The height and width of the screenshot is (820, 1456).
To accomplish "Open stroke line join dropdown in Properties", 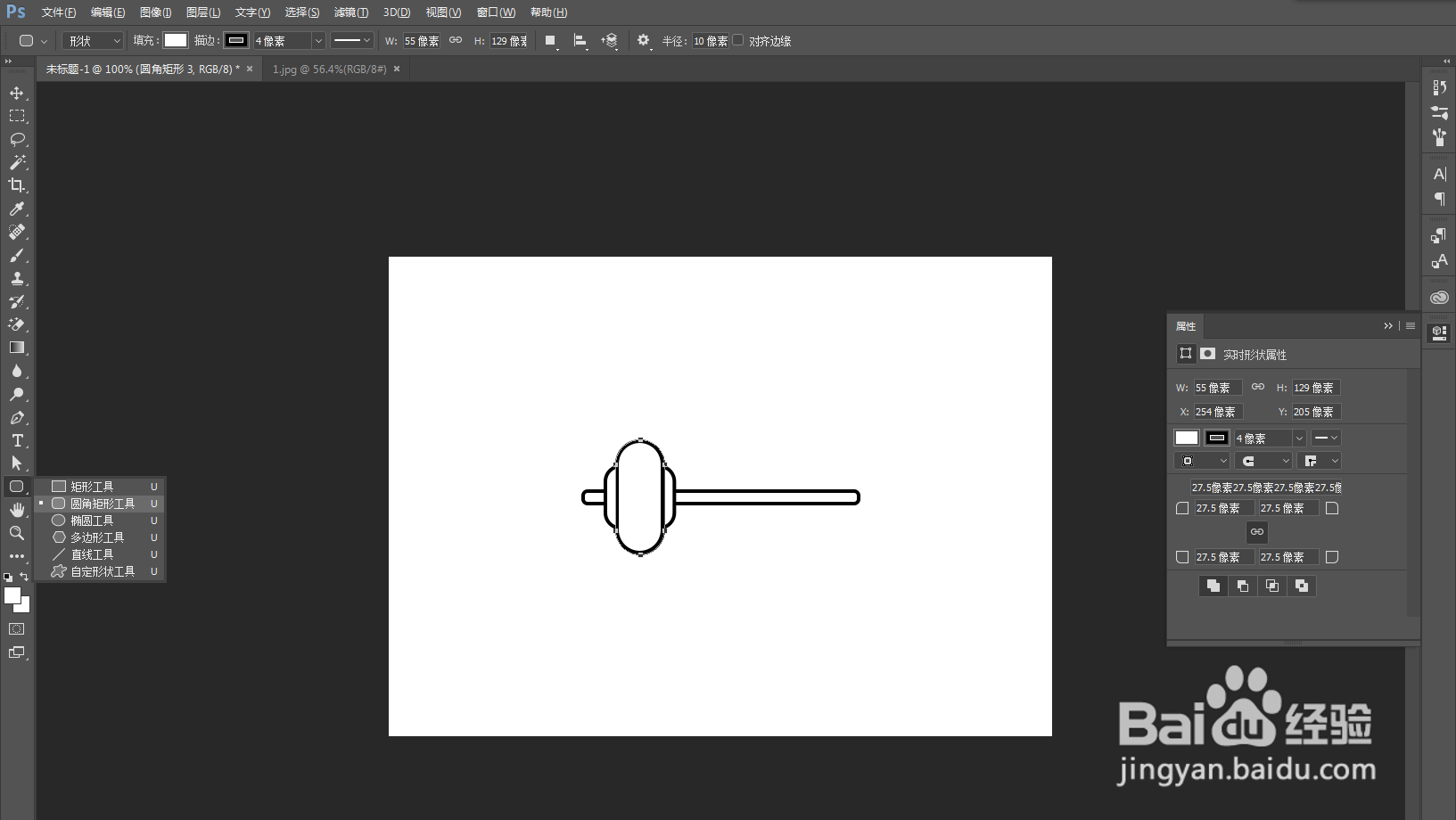I will [1320, 461].
